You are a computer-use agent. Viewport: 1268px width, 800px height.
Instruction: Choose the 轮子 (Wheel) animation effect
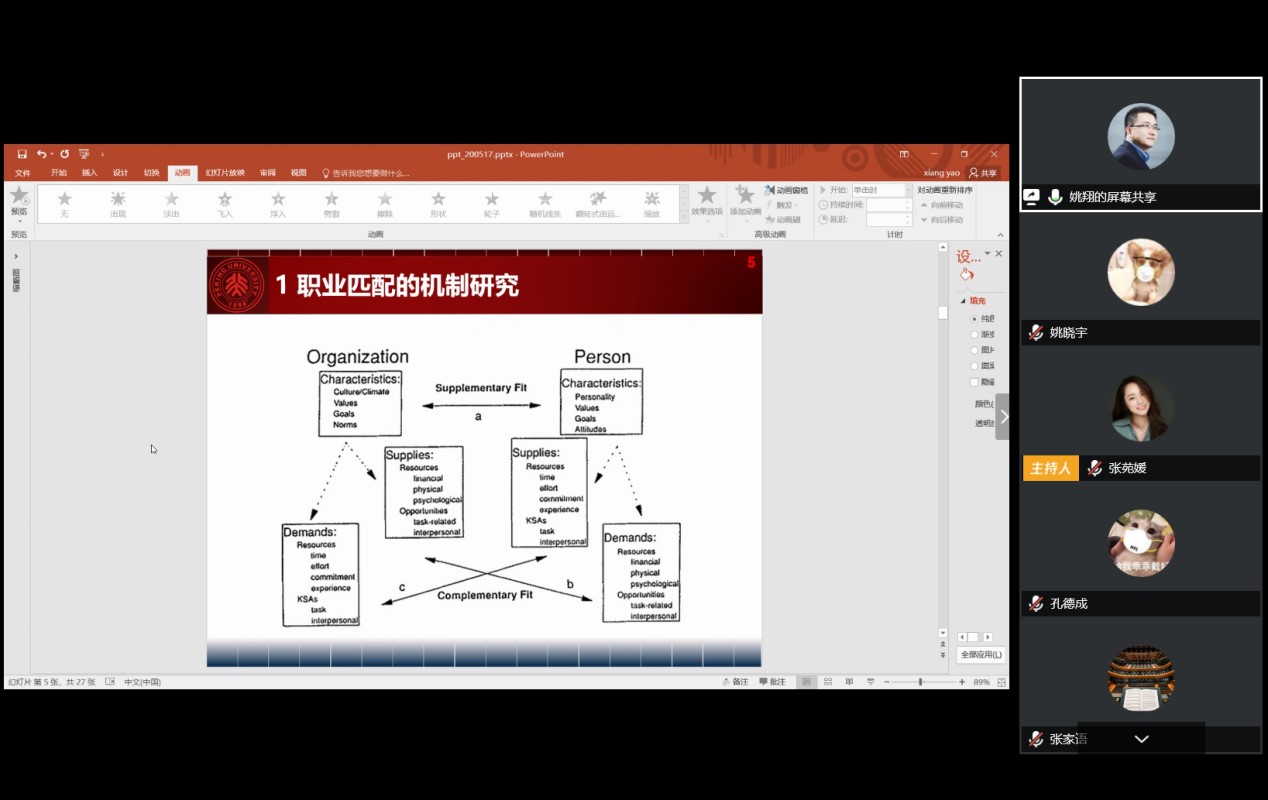[491, 204]
